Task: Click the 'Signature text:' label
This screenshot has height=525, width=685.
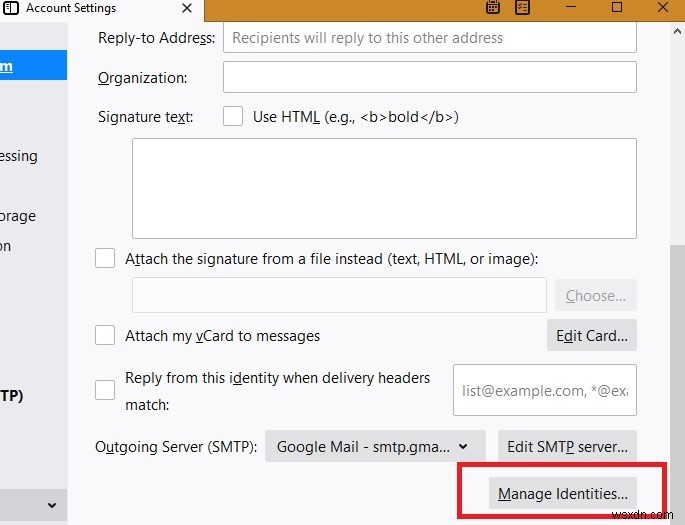Action: (145, 117)
